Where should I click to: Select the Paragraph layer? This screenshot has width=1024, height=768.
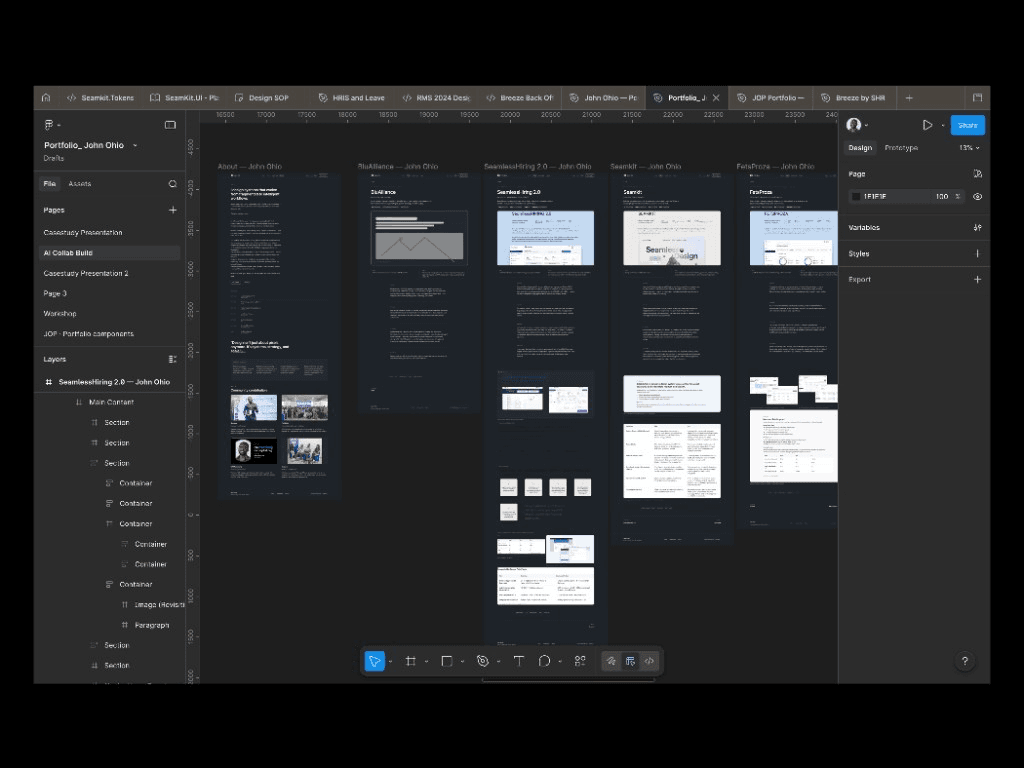[x=152, y=625]
